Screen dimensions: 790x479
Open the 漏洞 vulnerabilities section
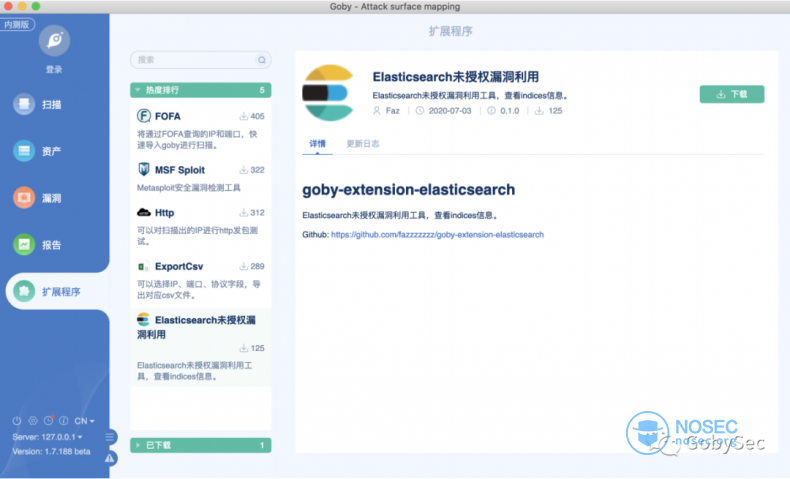[x=38, y=197]
